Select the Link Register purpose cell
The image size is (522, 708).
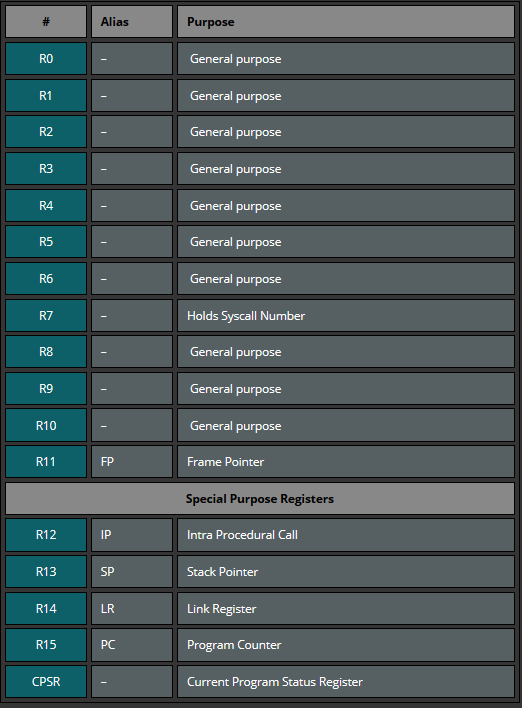pos(346,609)
